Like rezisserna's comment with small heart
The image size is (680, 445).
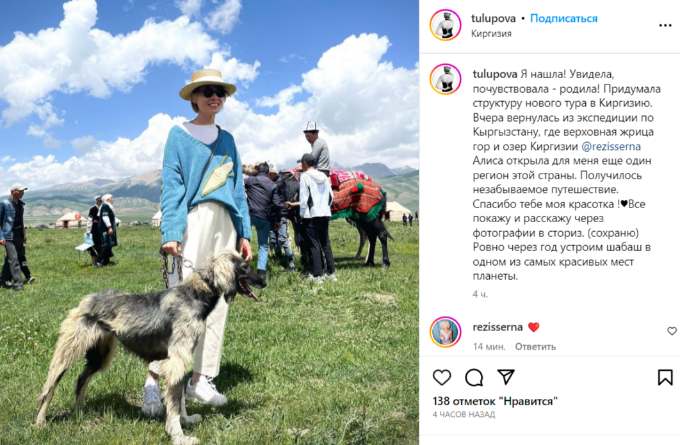[x=672, y=331]
